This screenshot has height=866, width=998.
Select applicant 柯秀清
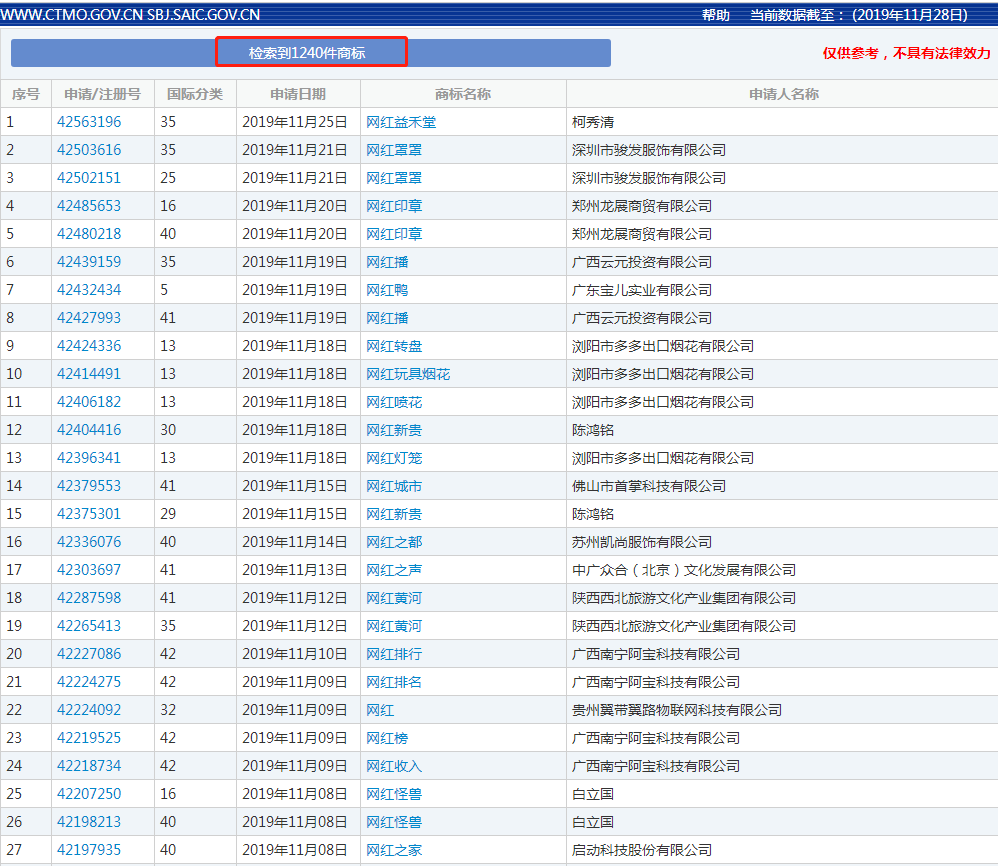tap(593, 122)
